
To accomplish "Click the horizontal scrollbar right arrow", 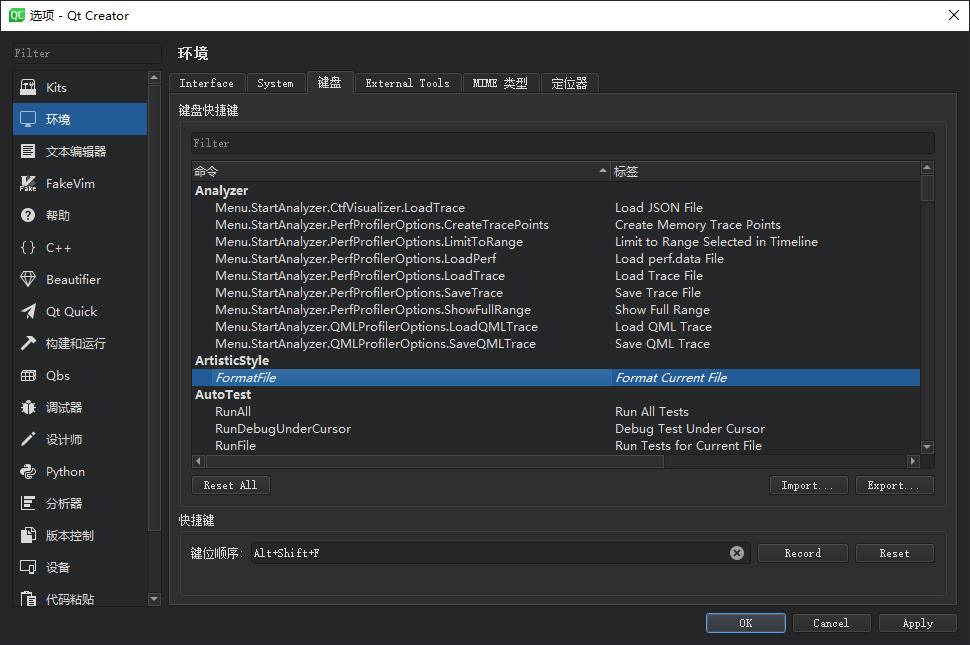I will pos(913,461).
